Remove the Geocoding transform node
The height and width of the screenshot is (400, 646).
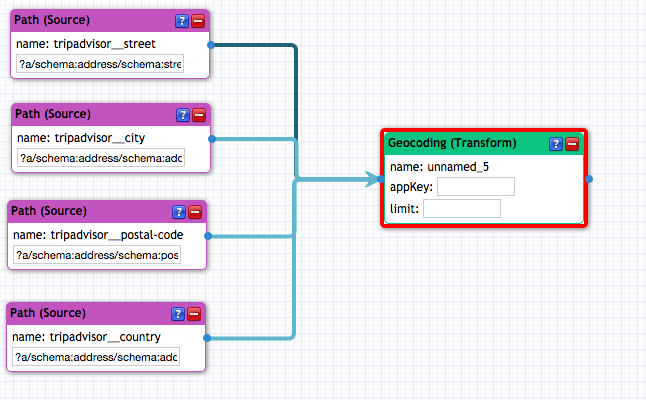(x=572, y=144)
